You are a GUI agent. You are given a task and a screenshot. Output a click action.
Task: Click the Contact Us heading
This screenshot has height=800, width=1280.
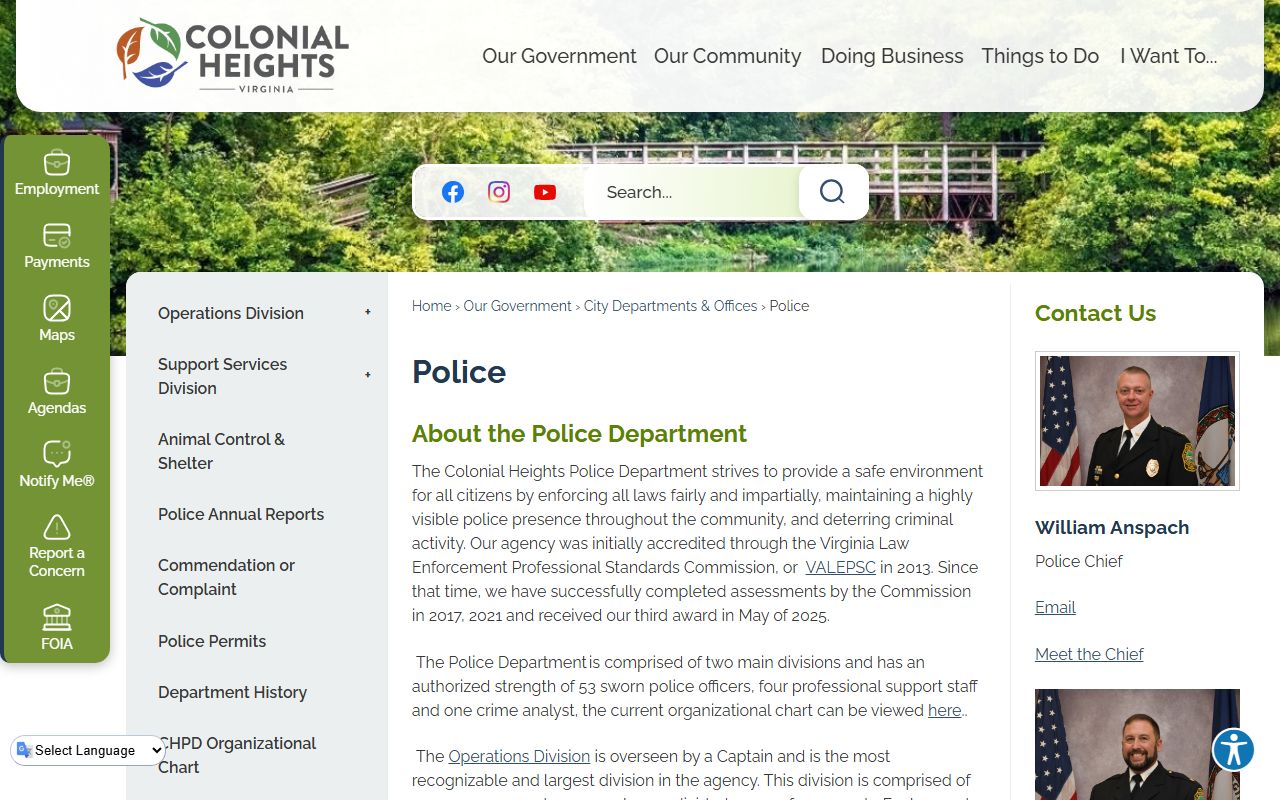click(1095, 313)
